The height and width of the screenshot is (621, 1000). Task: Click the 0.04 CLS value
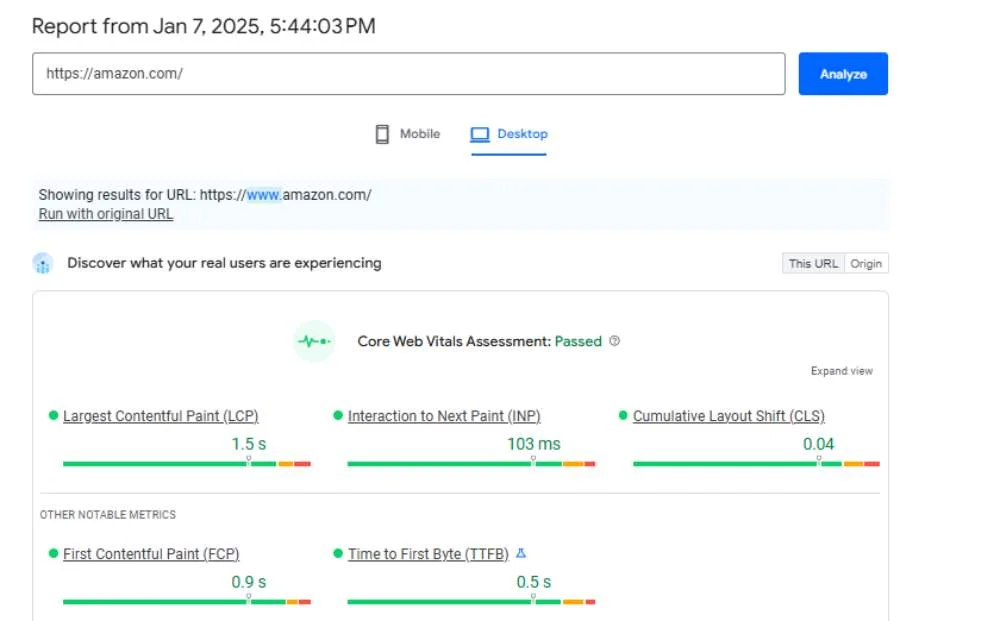[x=818, y=444]
